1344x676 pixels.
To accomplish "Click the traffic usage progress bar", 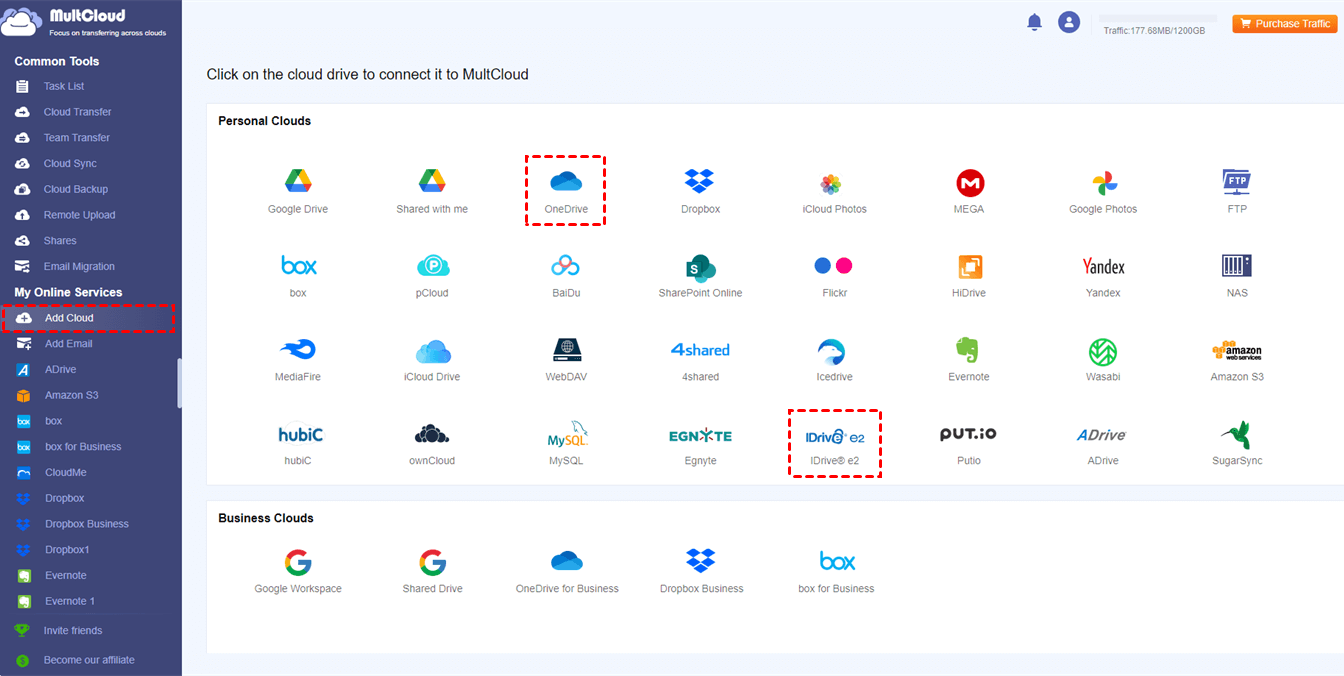I will pos(1158,18).
